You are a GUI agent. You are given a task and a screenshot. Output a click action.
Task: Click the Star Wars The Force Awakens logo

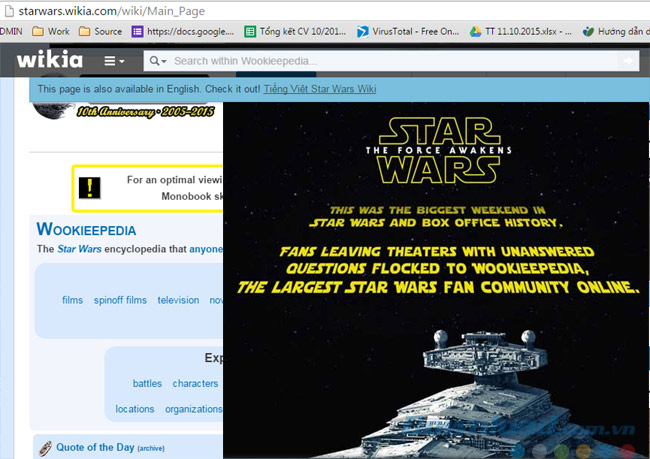438,150
